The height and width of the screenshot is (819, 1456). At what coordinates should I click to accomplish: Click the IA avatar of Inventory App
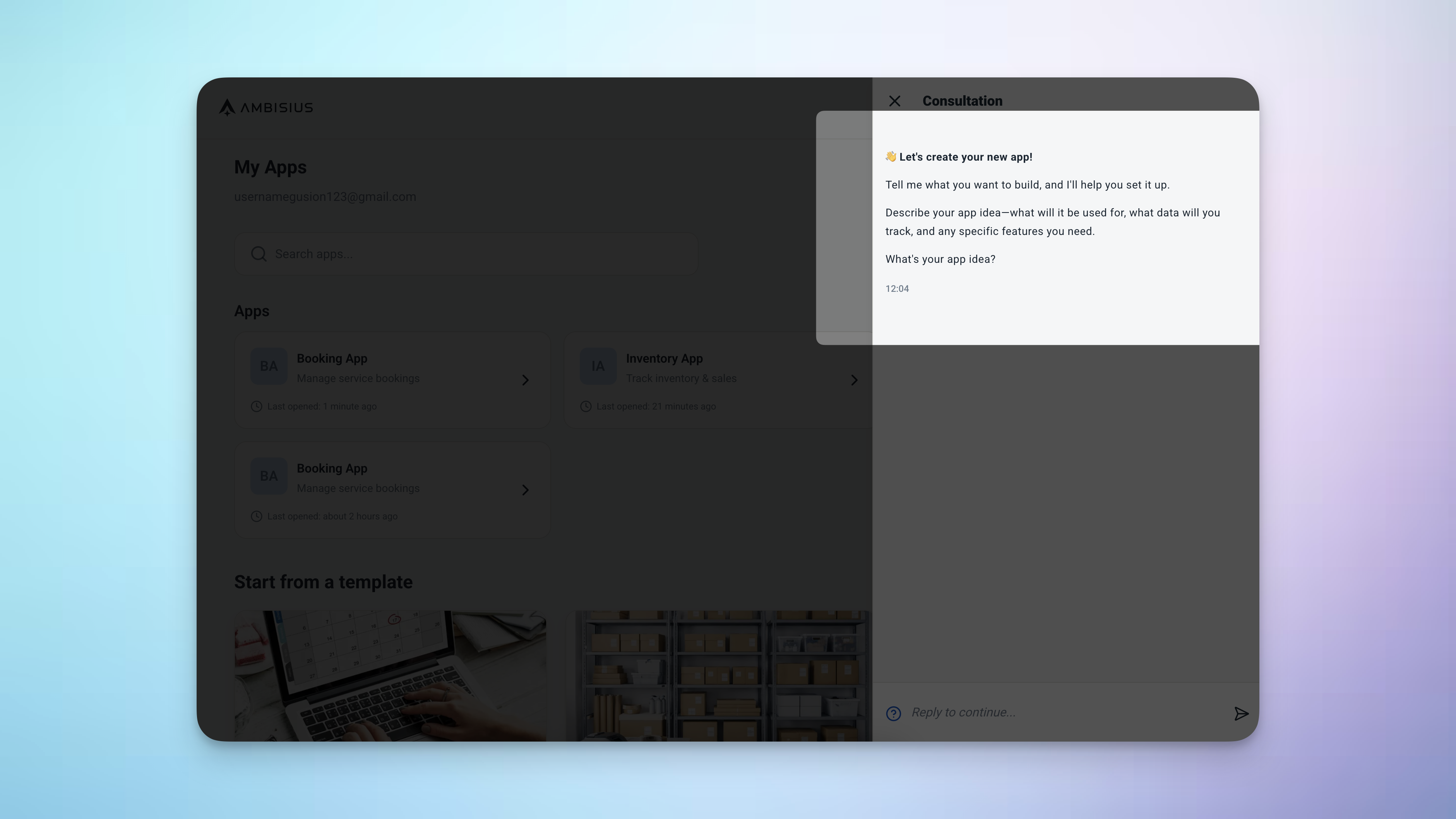click(x=598, y=366)
